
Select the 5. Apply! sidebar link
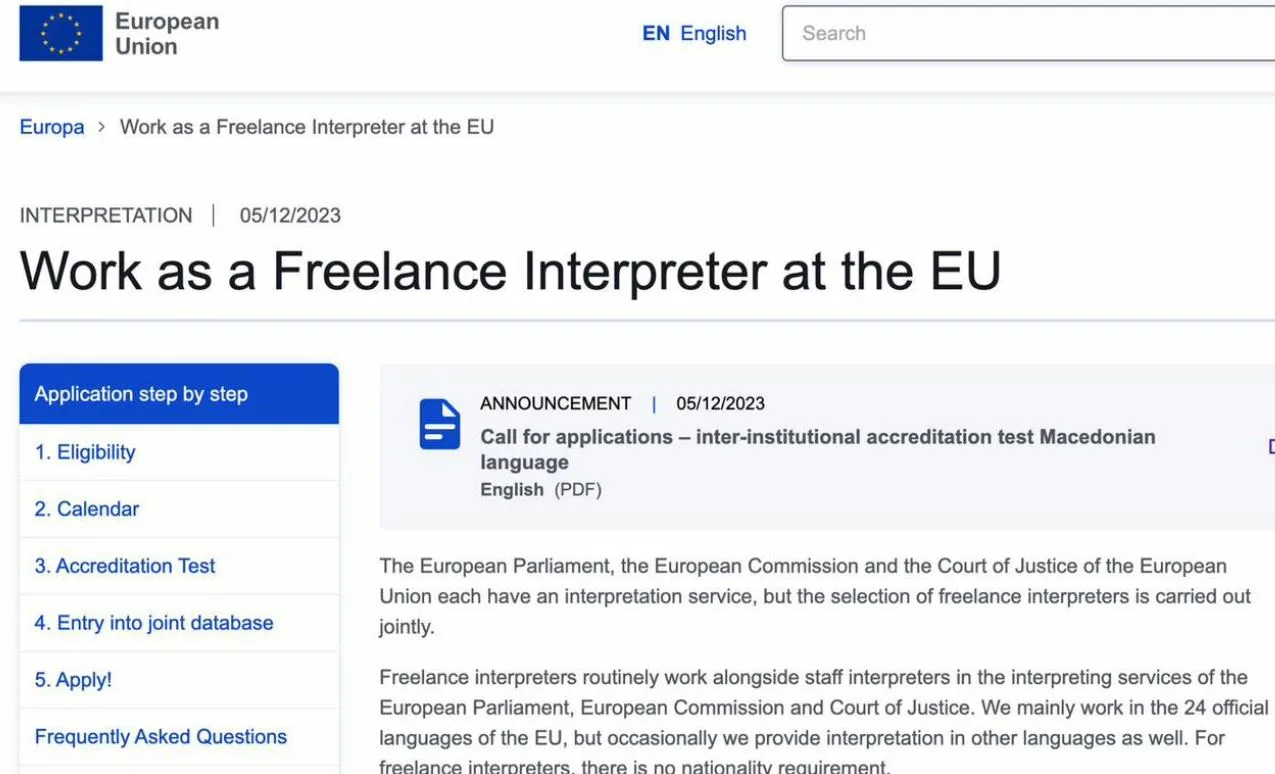pos(179,680)
